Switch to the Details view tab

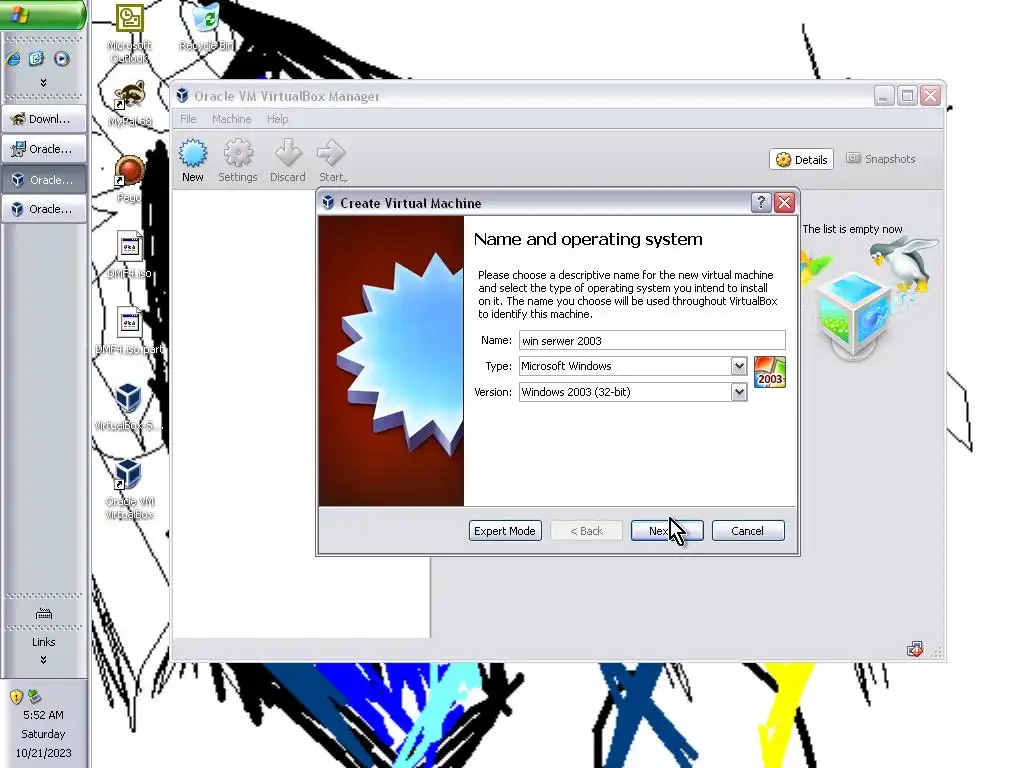click(x=801, y=159)
